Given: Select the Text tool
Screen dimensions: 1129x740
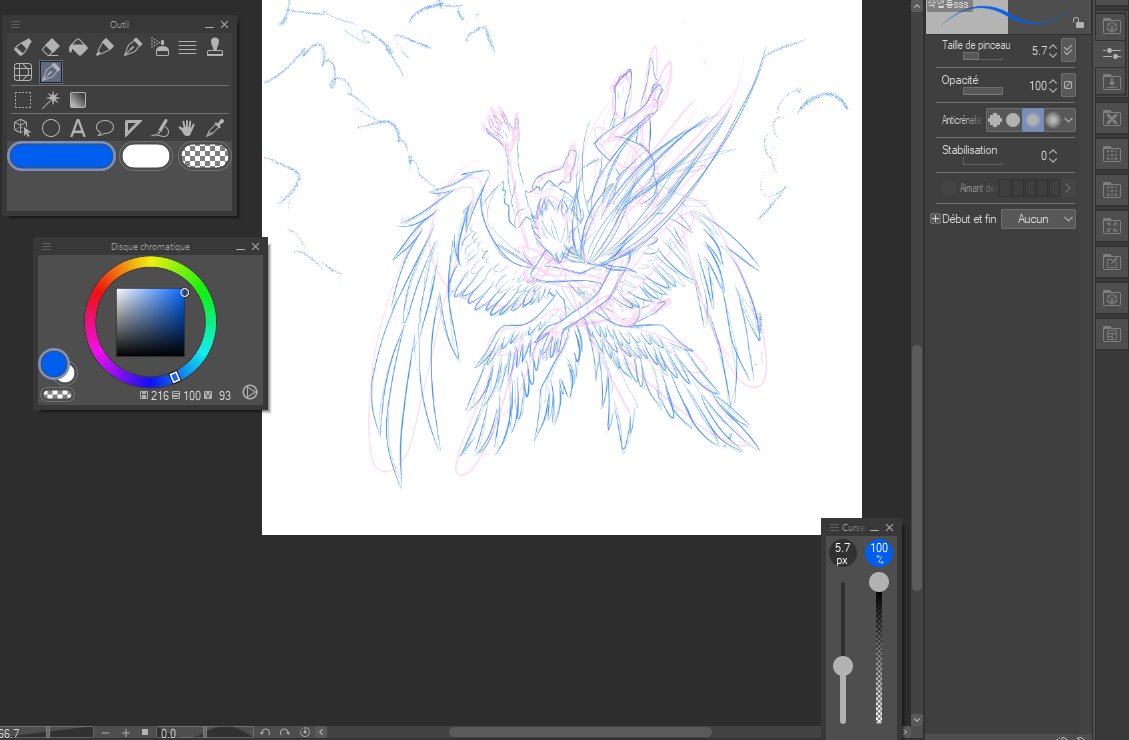Looking at the screenshot, I should [x=79, y=127].
